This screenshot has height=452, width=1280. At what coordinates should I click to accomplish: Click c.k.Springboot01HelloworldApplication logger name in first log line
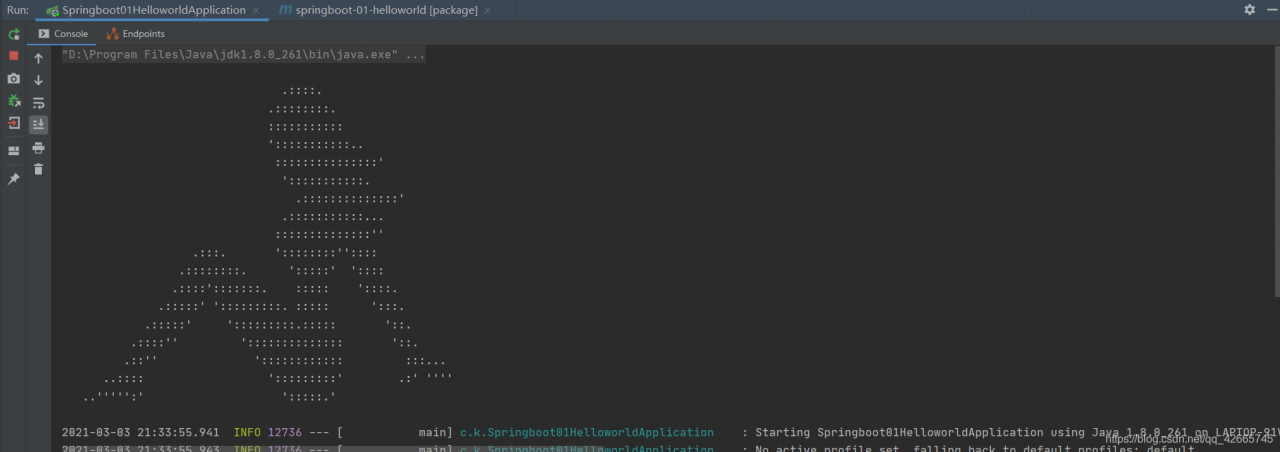[x=587, y=433]
